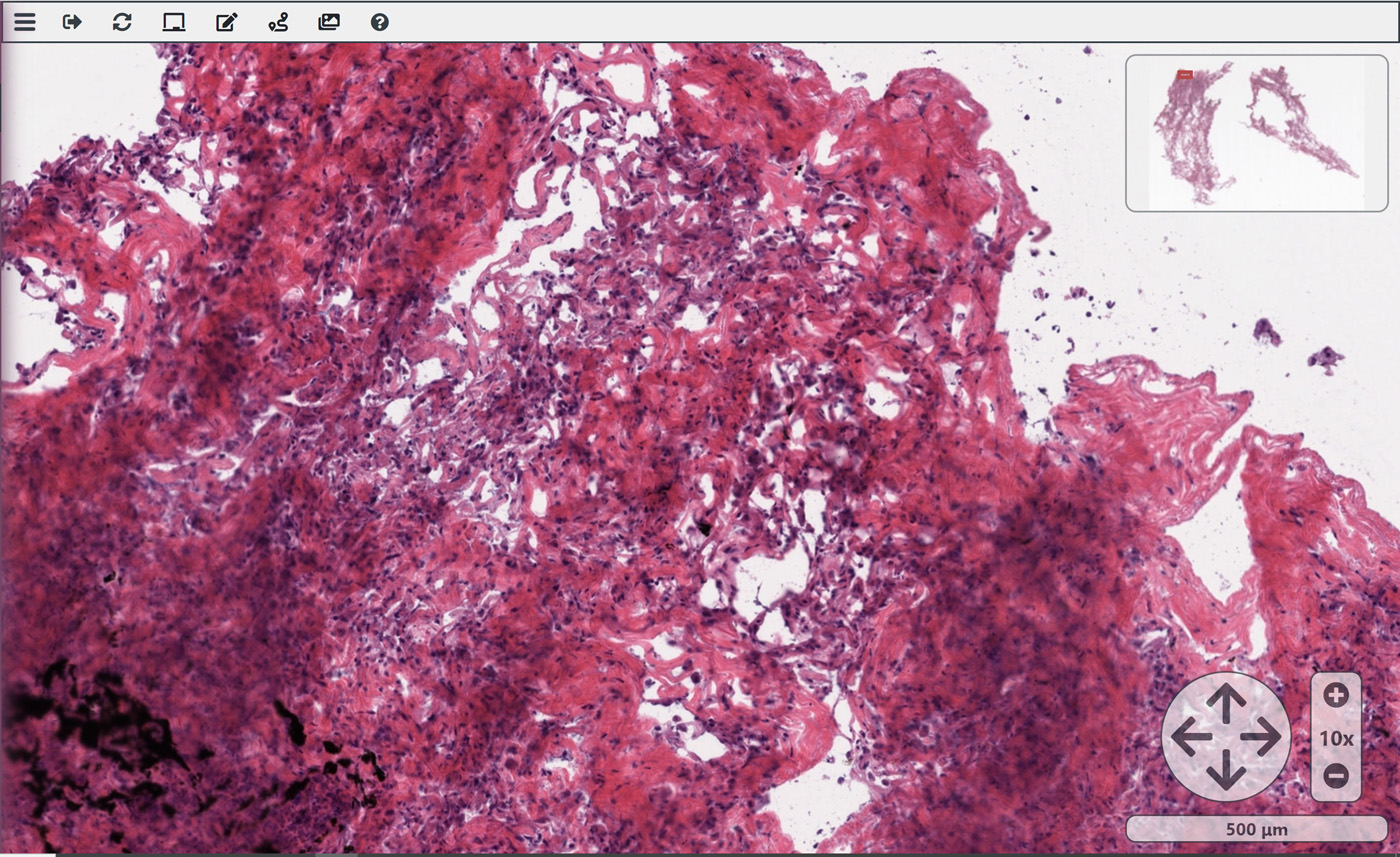Click the laptop screen icon
Image resolution: width=1400 pixels, height=857 pixels.
coord(174,22)
